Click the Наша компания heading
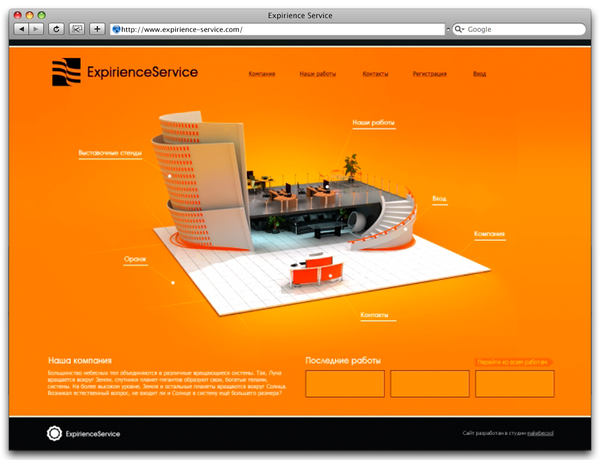 (80, 360)
